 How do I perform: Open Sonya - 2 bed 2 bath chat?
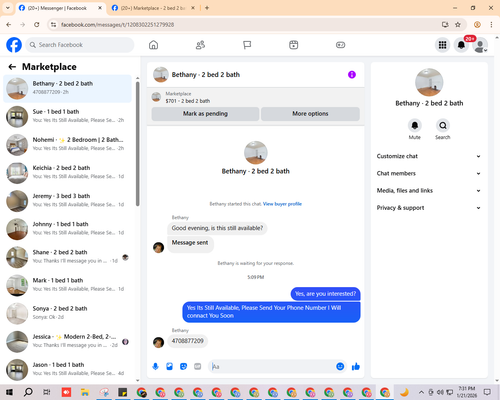click(x=67, y=314)
